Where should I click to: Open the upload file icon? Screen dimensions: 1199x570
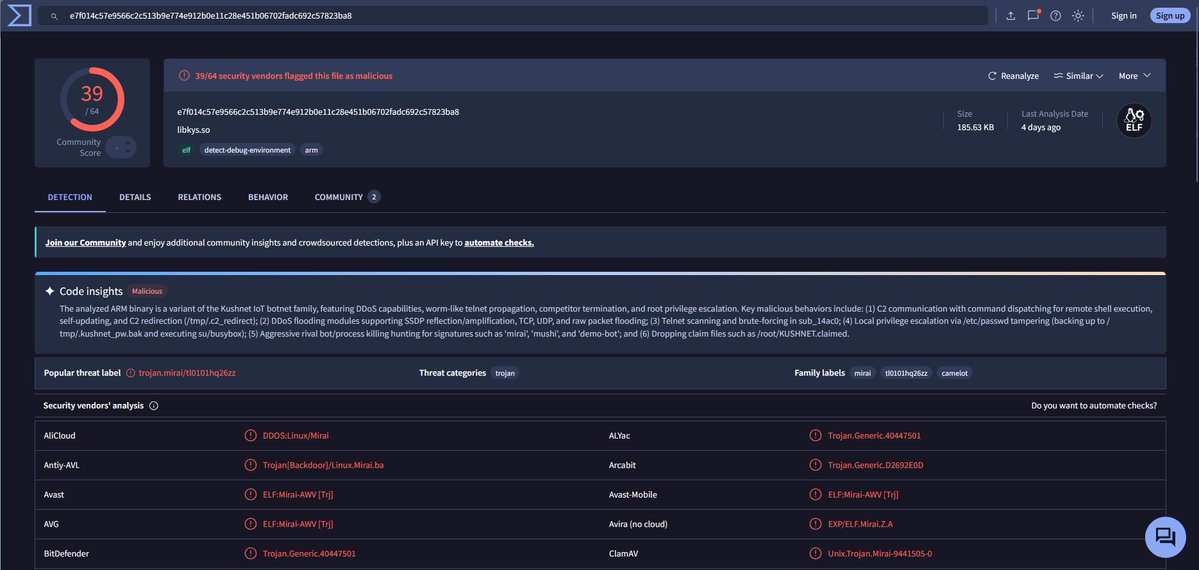click(1010, 15)
